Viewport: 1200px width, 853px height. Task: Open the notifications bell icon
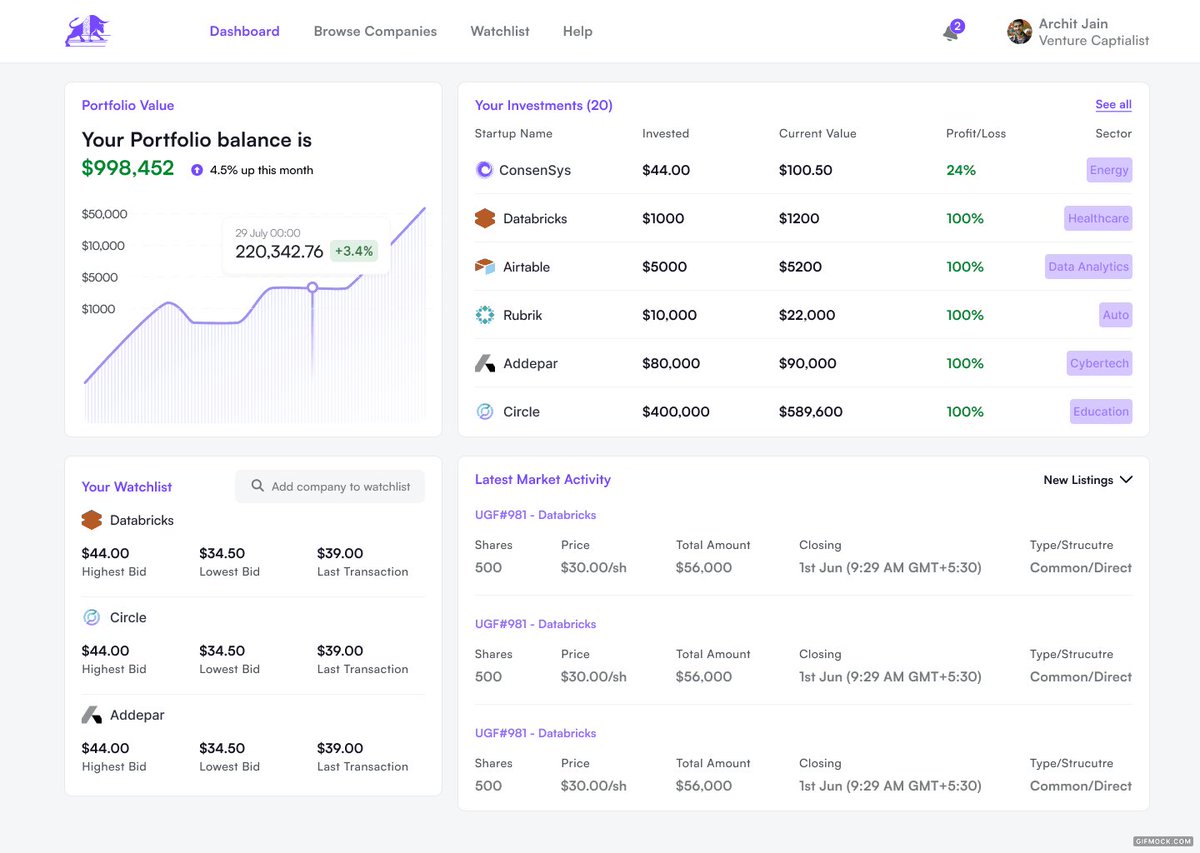tap(950, 33)
